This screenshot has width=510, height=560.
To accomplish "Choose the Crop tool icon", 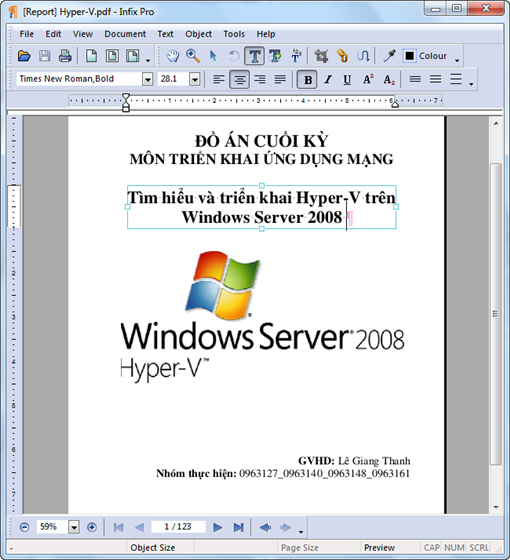I will pyautogui.click(x=321, y=56).
